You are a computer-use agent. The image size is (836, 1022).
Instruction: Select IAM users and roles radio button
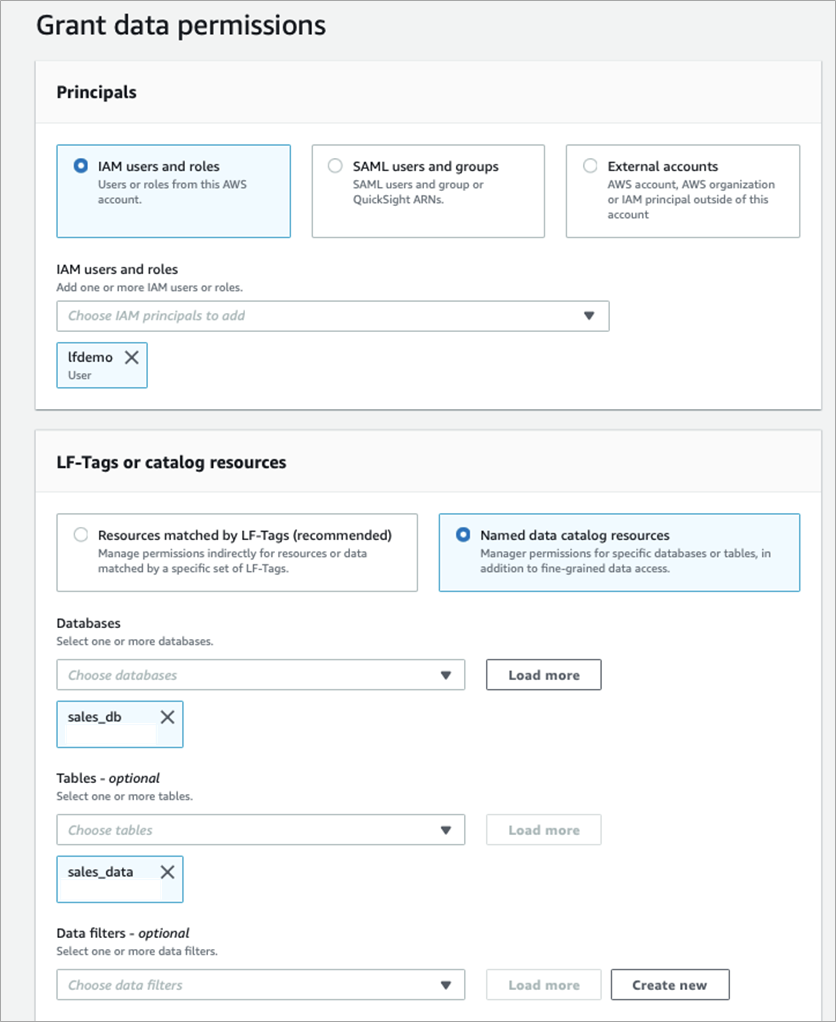click(81, 166)
